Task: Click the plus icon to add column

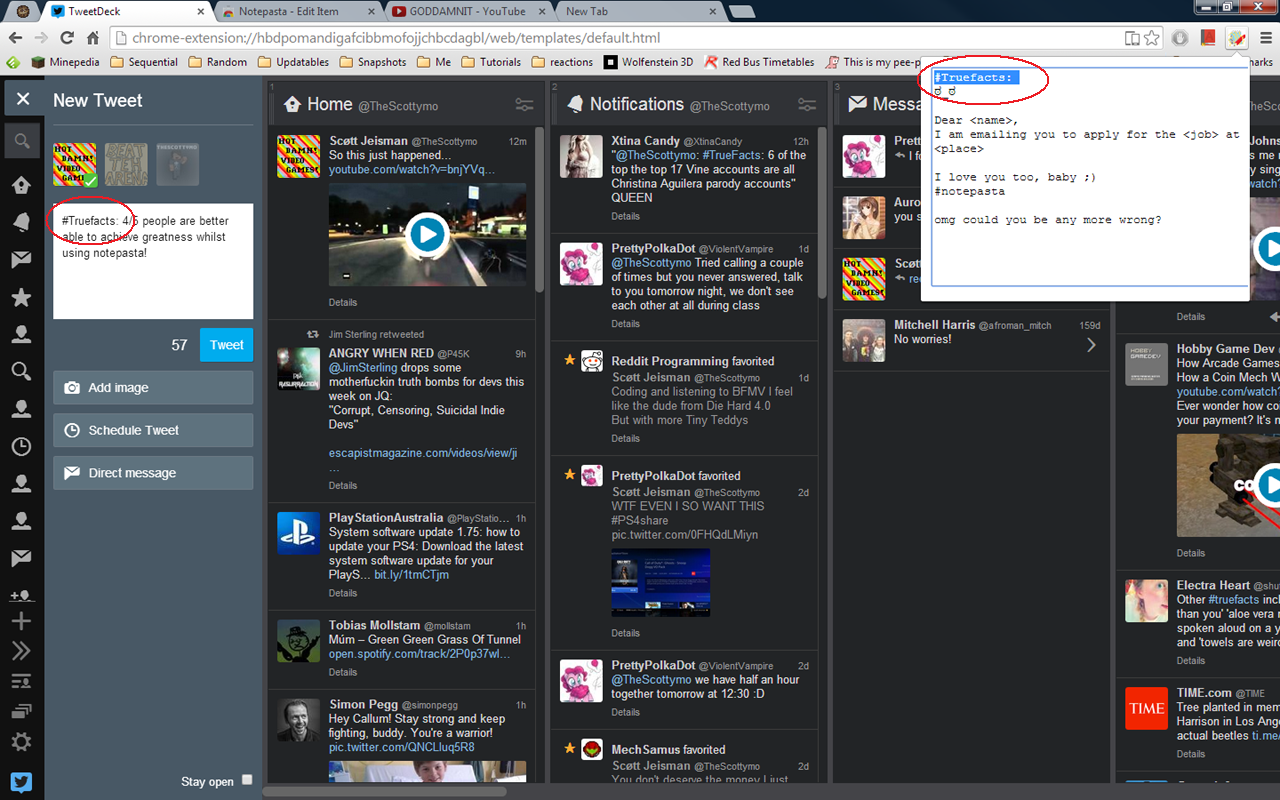Action: click(21, 621)
